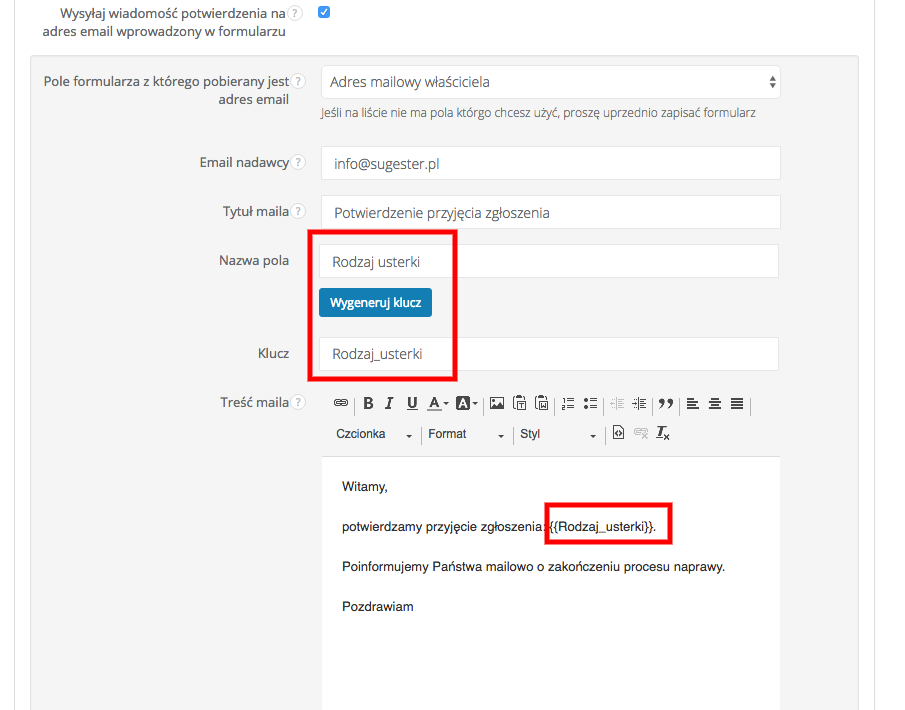Show help for the form field selector
This screenshot has height=710, width=905.
pyautogui.click(x=298, y=81)
